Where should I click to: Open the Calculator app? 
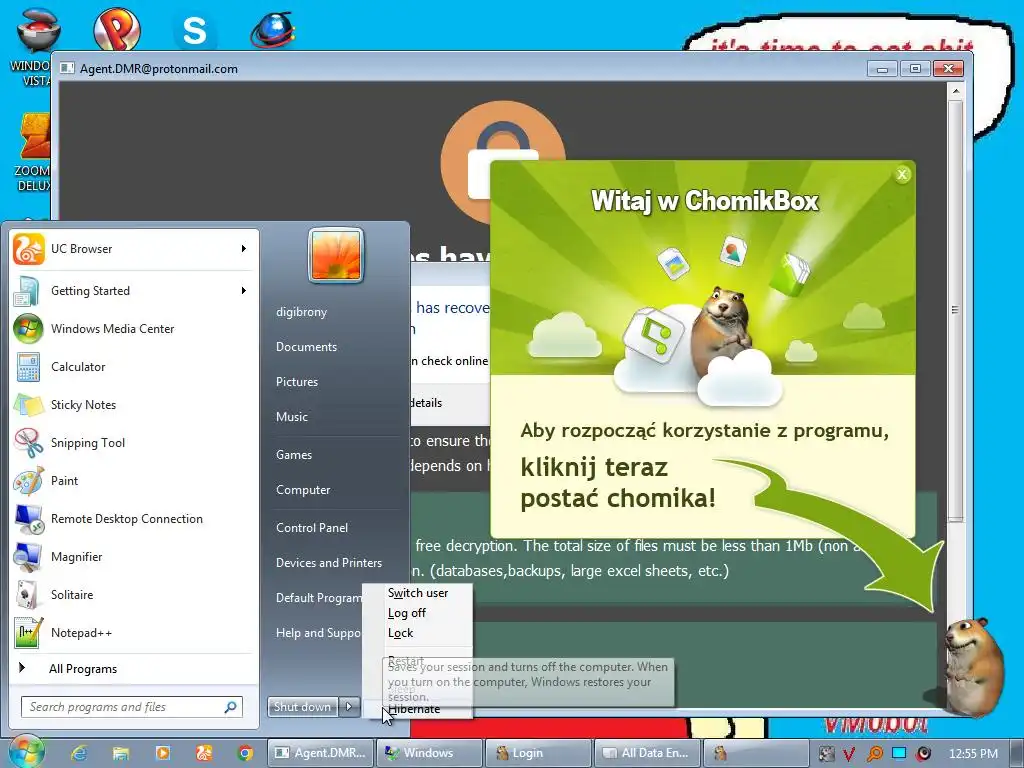(133, 366)
